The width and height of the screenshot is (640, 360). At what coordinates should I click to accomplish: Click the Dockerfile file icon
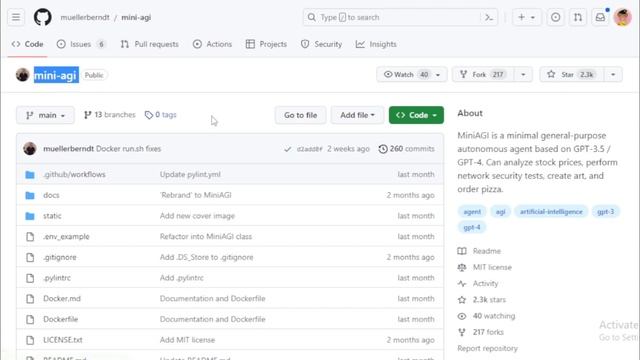(x=30, y=319)
